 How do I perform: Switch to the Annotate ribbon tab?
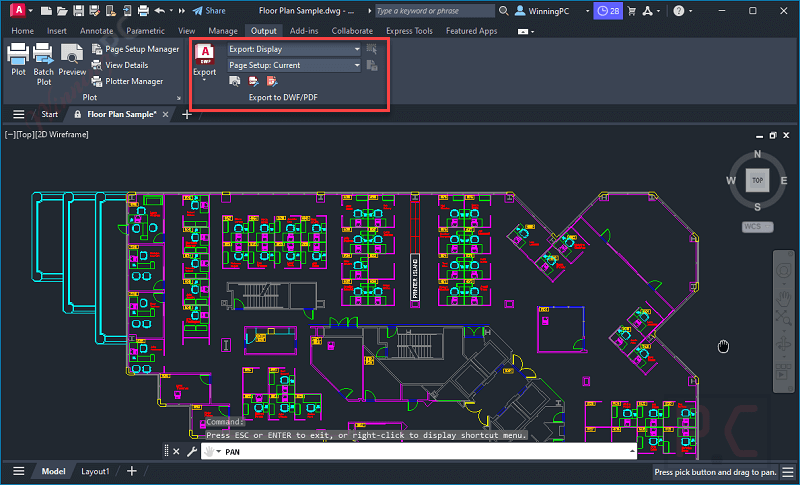click(96, 31)
